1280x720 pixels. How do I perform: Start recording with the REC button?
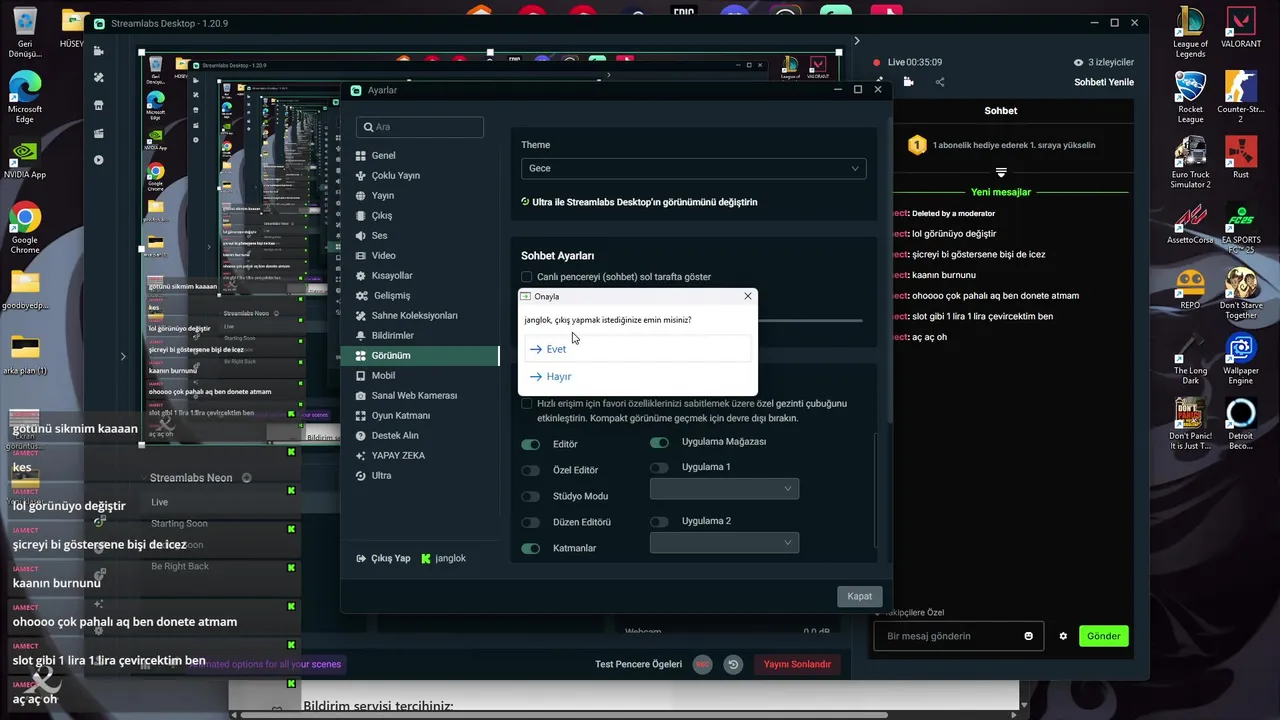coord(703,664)
